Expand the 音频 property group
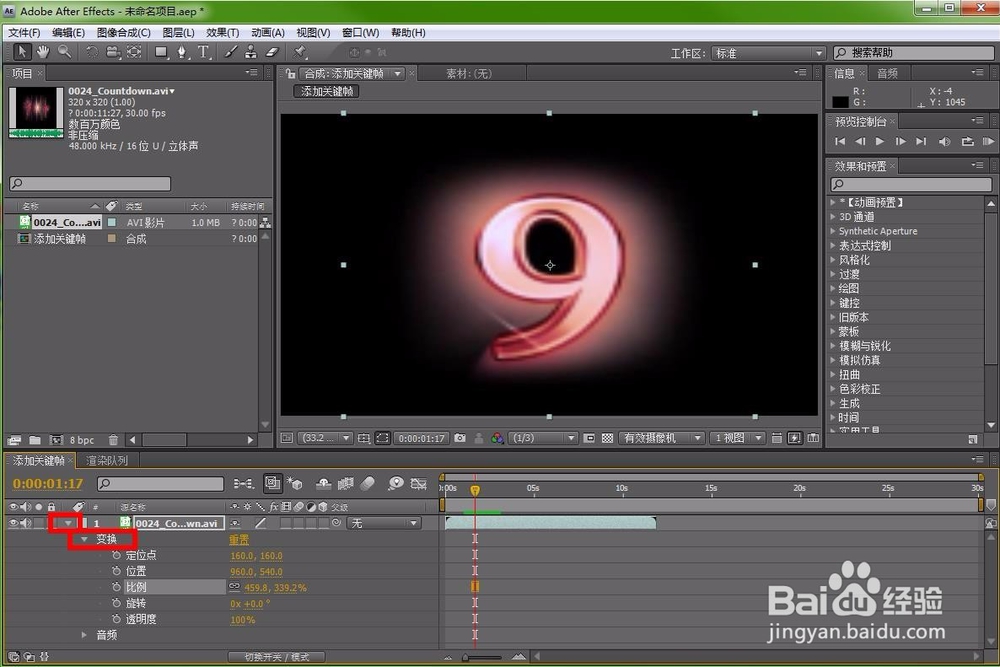1000x667 pixels. pos(84,635)
